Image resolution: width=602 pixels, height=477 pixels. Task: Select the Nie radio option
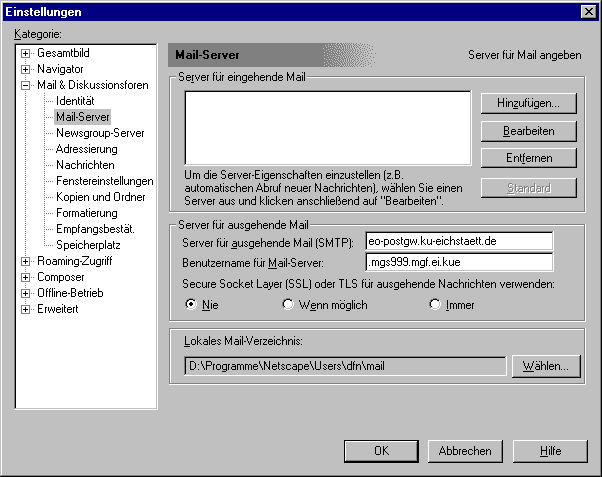tap(191, 305)
